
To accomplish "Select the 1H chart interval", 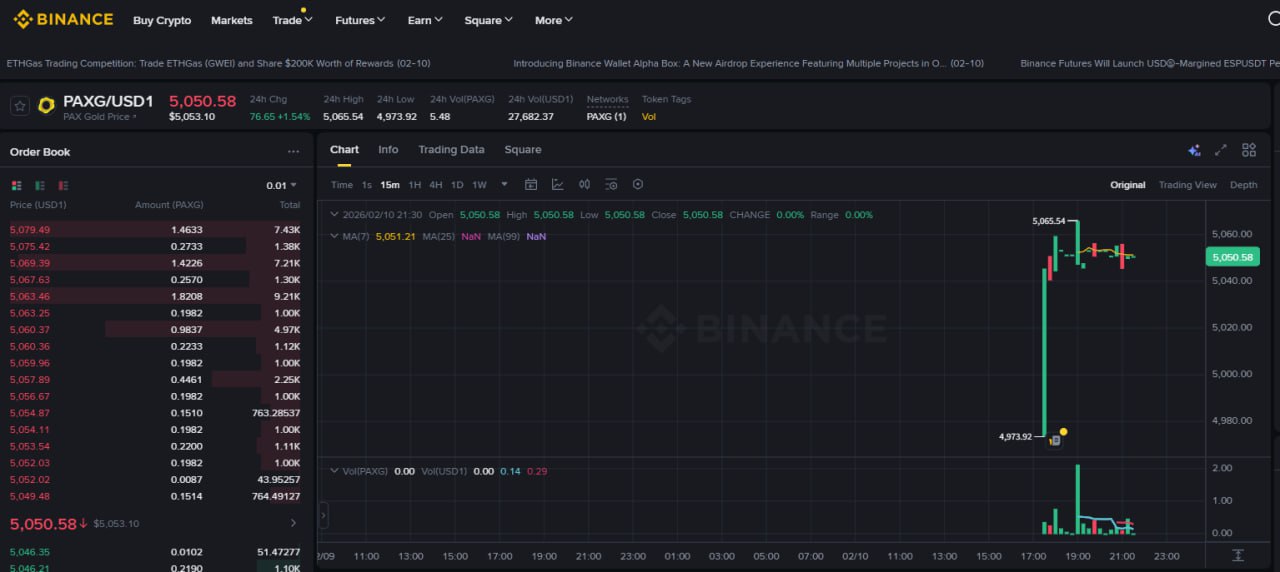I will [414, 185].
